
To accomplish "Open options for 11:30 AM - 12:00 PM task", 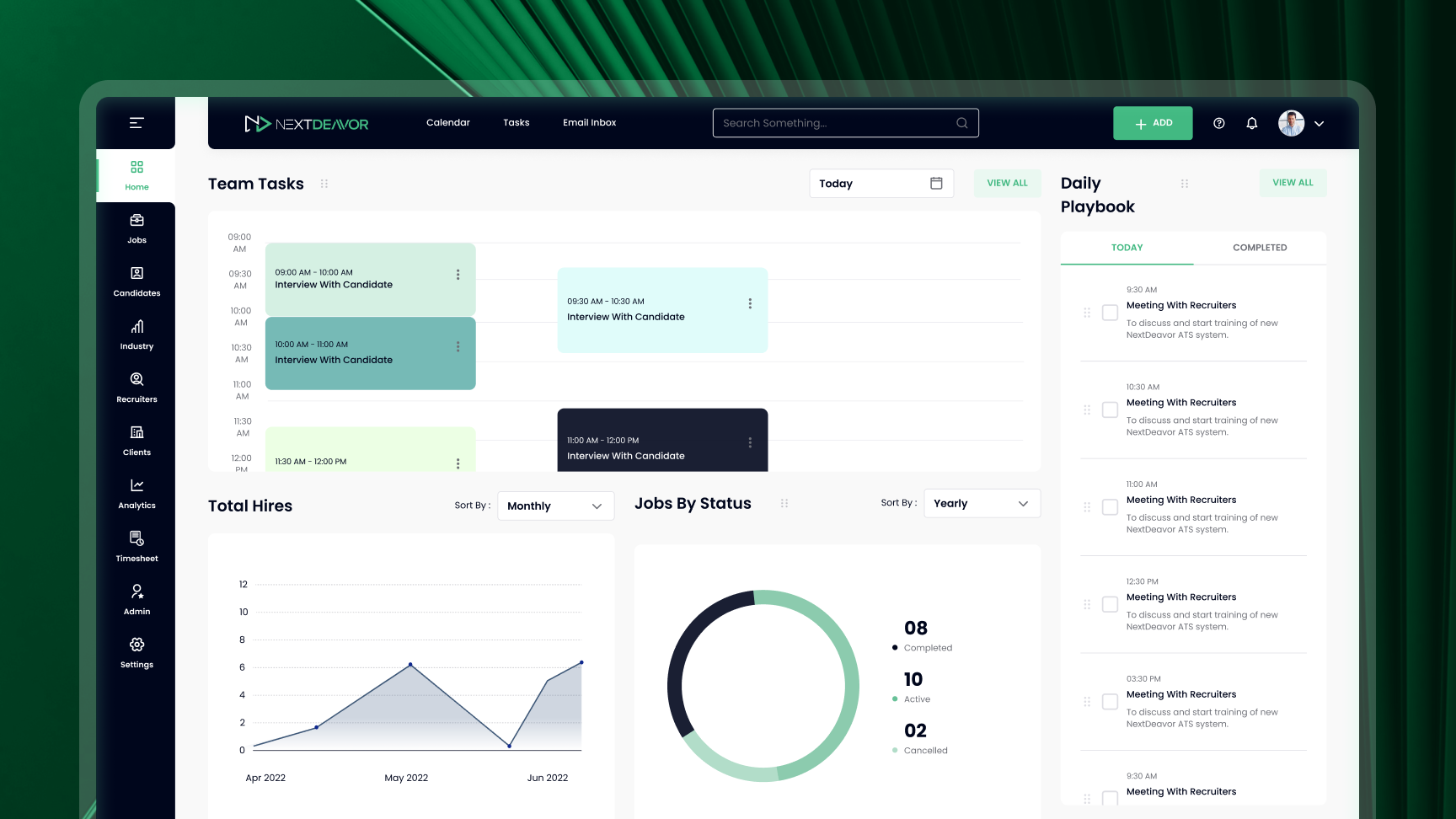I will pos(458,463).
